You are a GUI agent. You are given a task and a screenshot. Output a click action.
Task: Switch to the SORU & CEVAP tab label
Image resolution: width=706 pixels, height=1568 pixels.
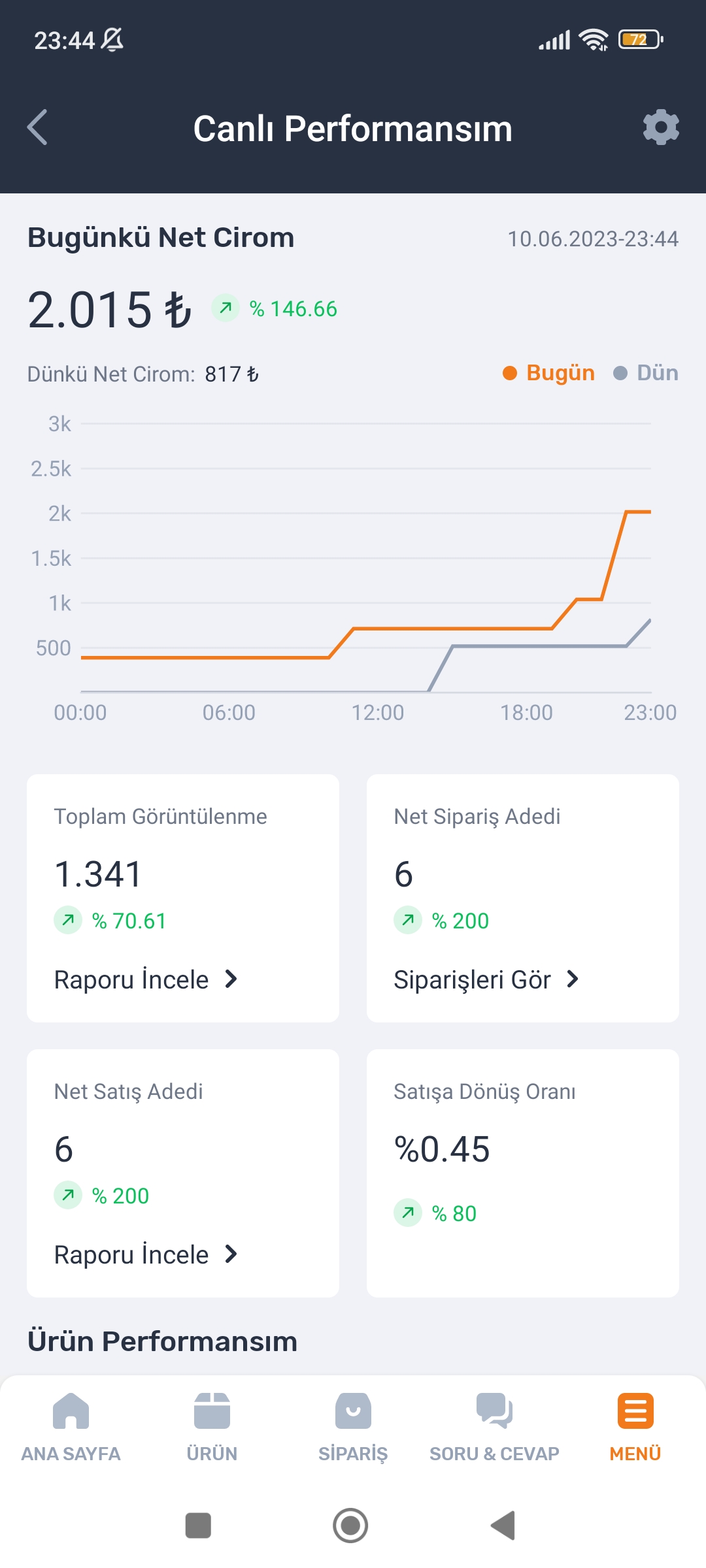pos(494,1454)
